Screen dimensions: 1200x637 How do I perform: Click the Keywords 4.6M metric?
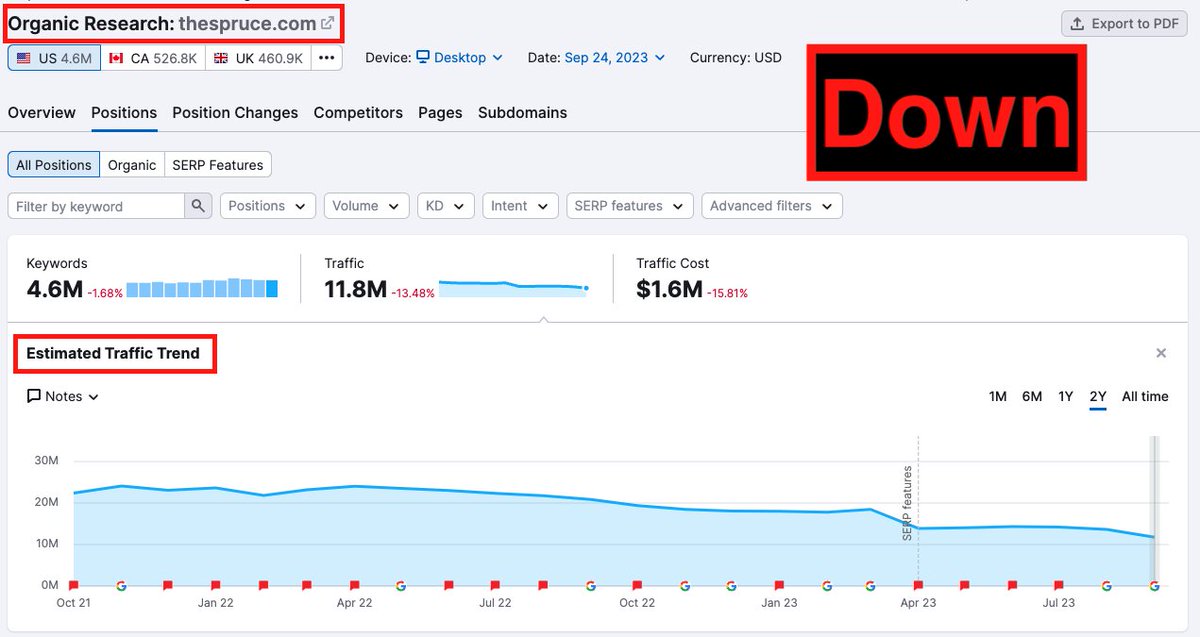pos(53,290)
